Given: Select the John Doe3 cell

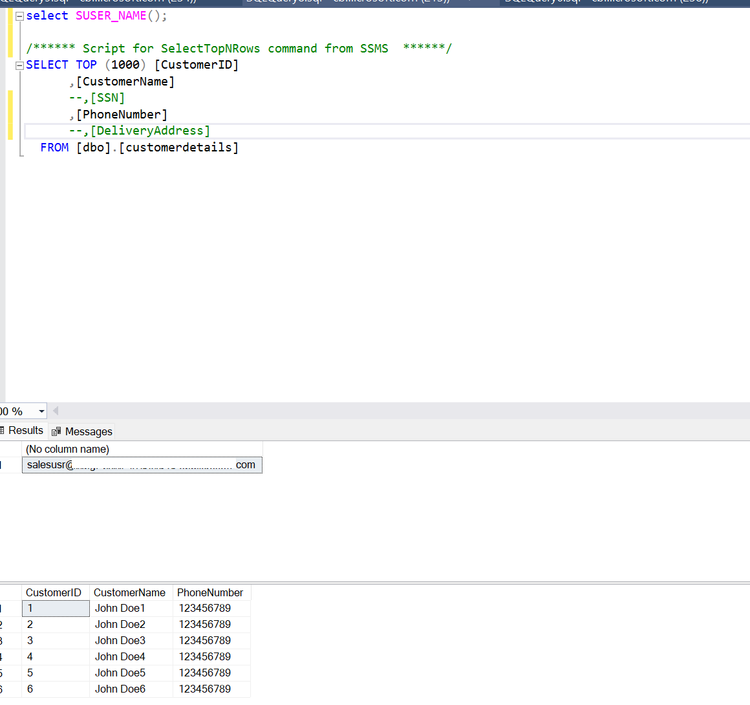Looking at the screenshot, I should [131, 640].
